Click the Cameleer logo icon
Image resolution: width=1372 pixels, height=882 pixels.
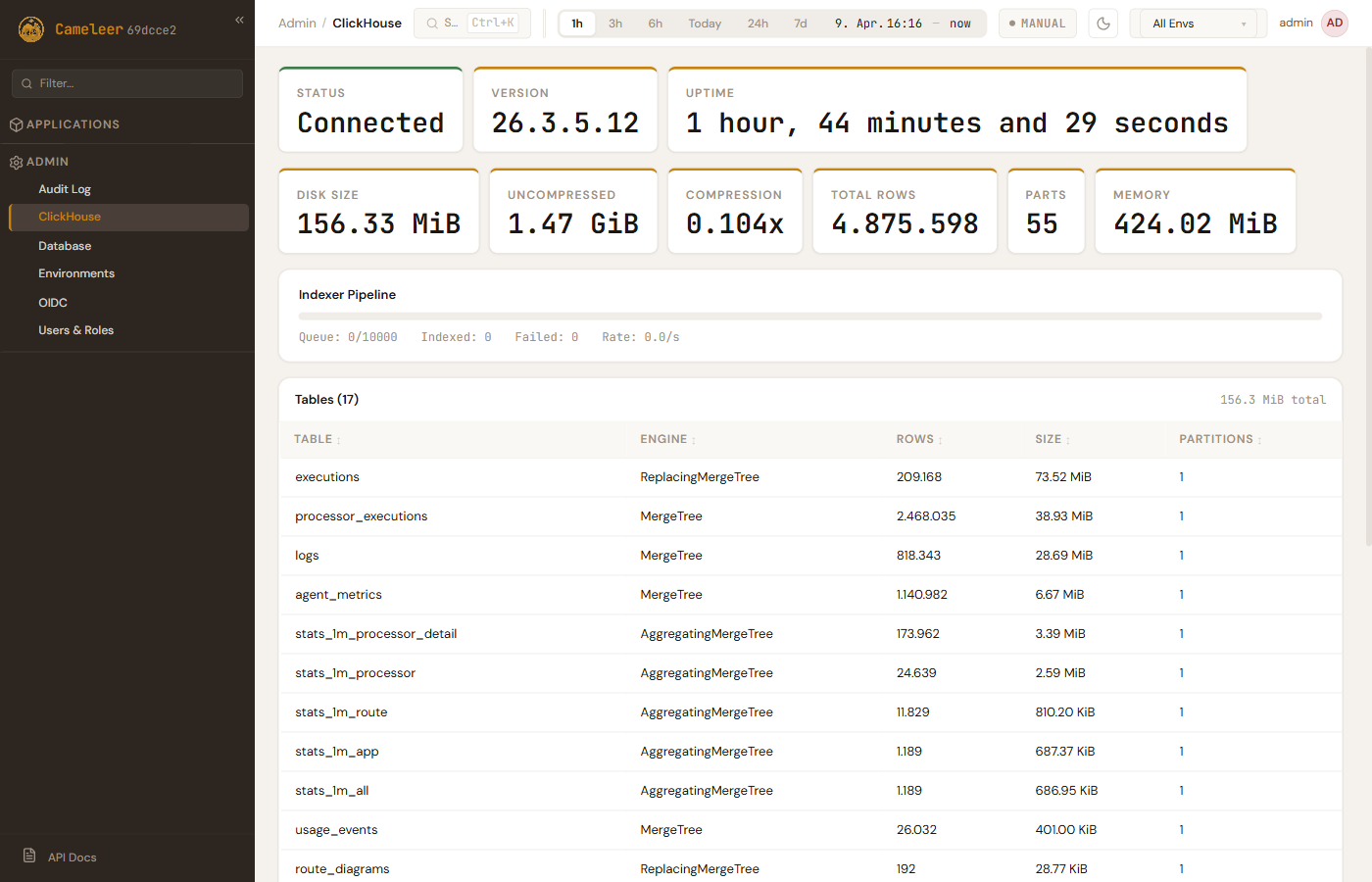(x=31, y=29)
